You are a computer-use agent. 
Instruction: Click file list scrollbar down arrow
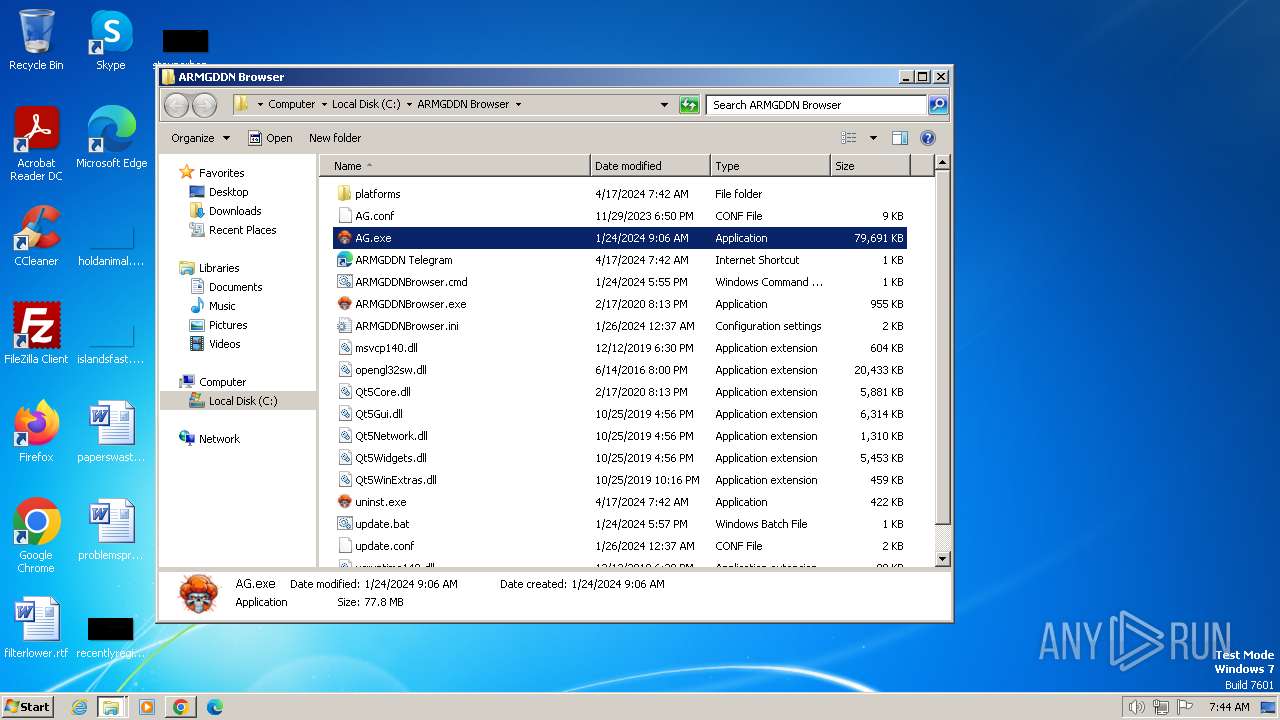(942, 559)
